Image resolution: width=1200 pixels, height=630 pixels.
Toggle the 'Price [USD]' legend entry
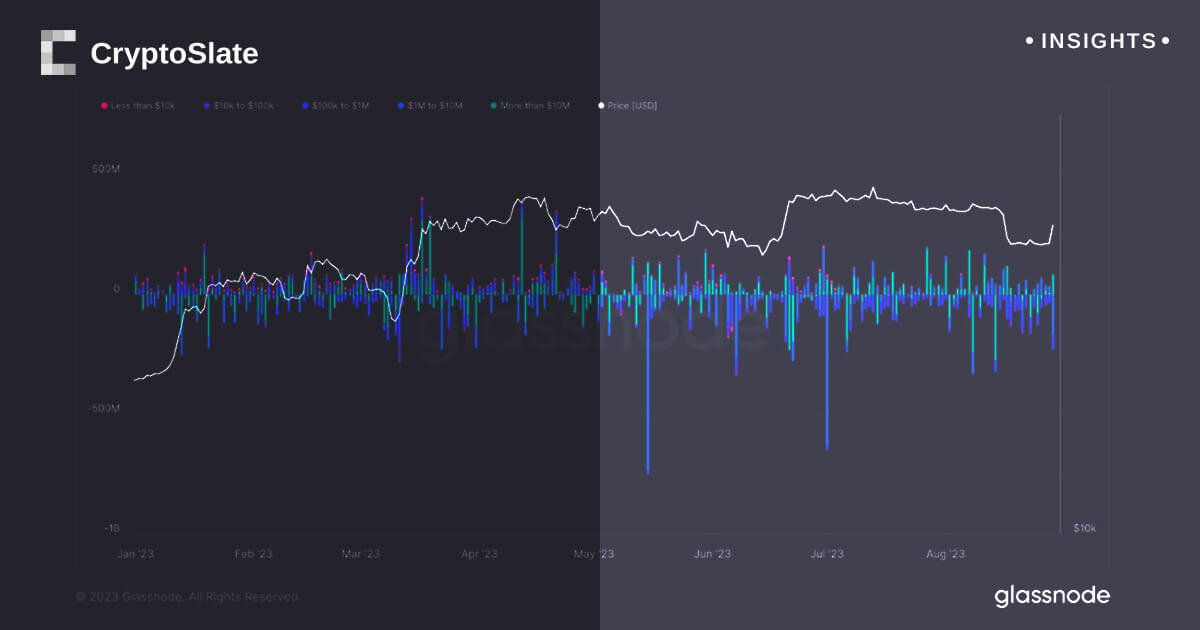(x=632, y=105)
